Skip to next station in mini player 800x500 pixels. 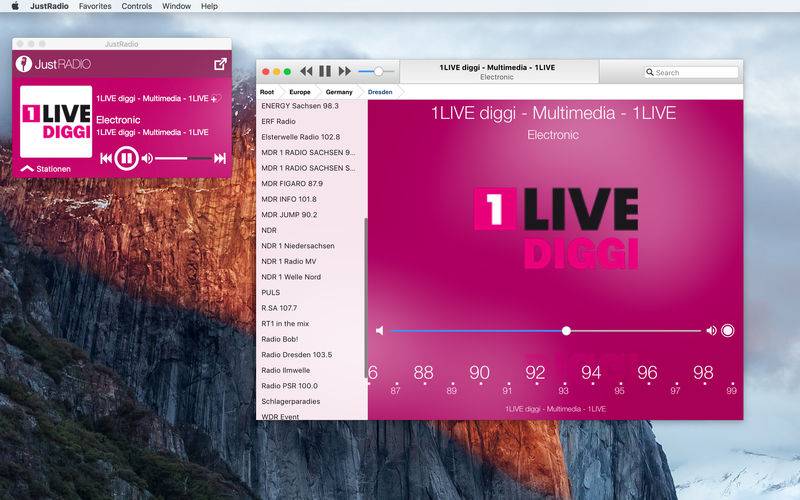[220, 158]
